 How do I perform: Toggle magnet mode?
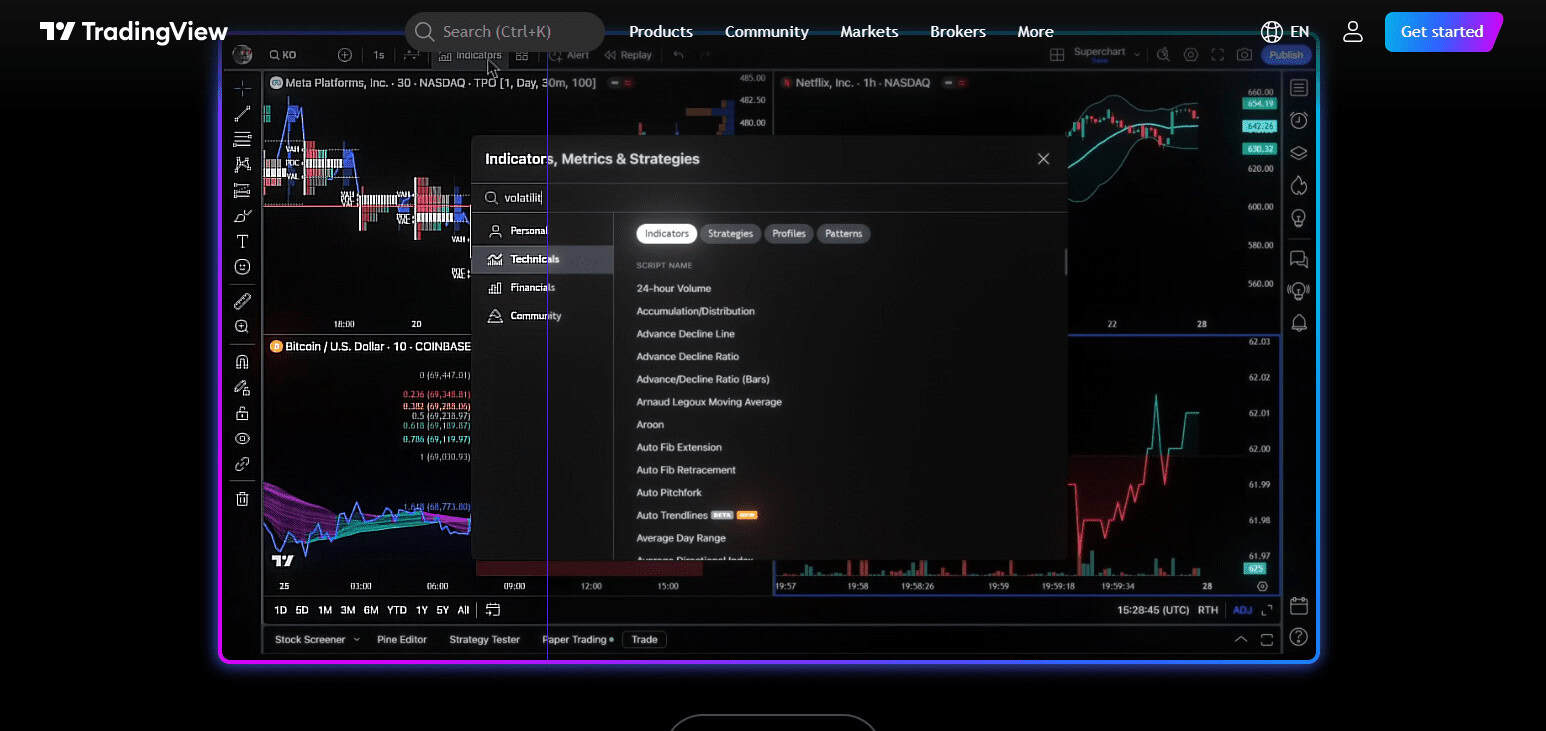tap(242, 361)
